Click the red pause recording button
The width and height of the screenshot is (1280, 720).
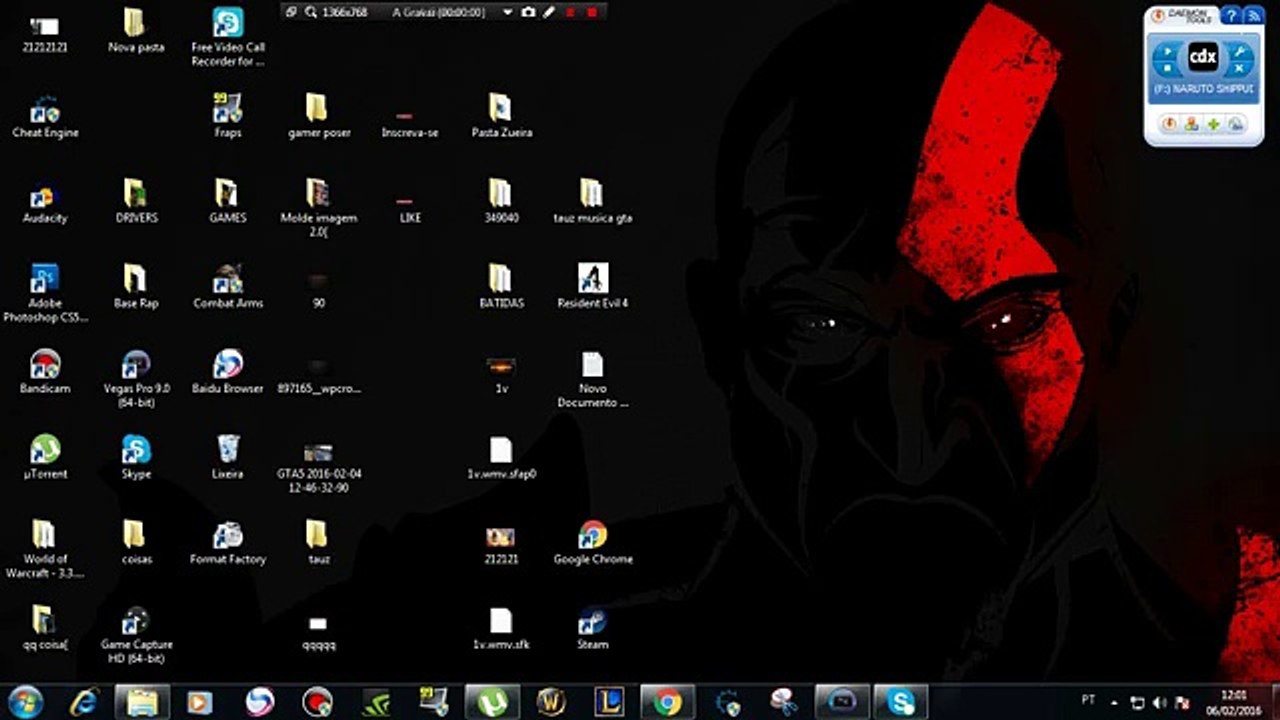pos(571,12)
